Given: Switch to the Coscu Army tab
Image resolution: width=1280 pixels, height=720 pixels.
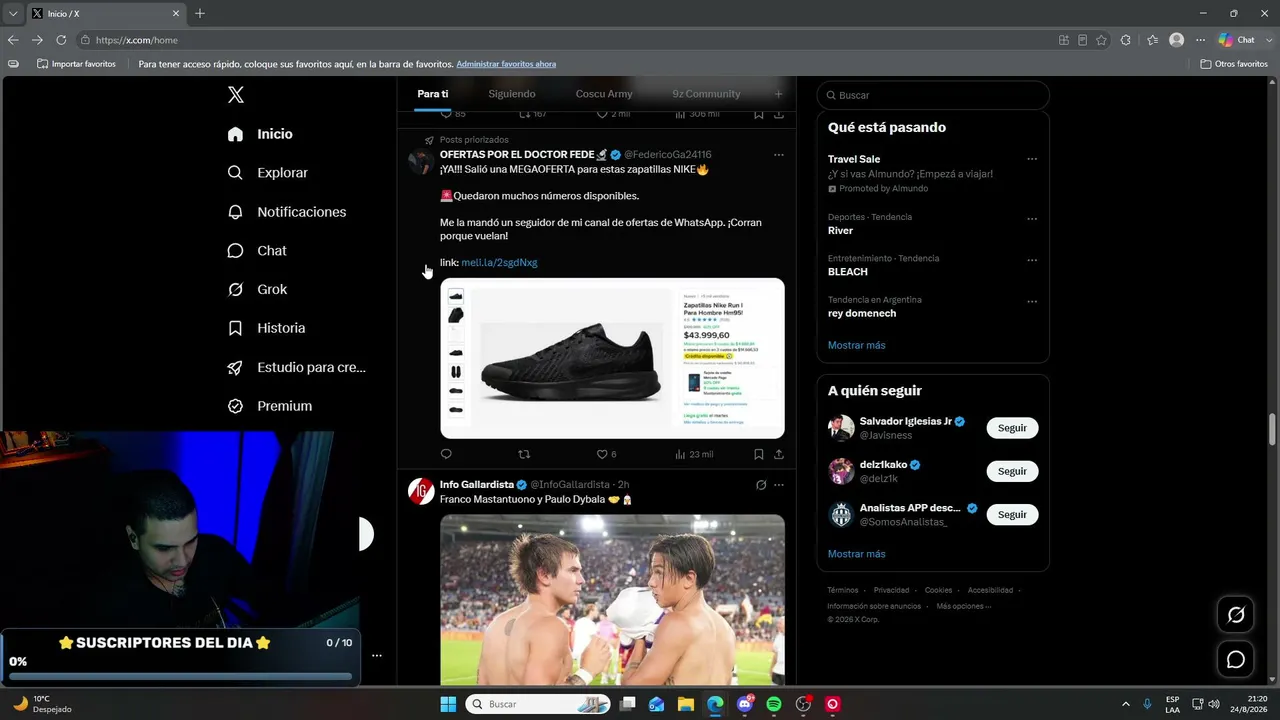Looking at the screenshot, I should coord(604,94).
